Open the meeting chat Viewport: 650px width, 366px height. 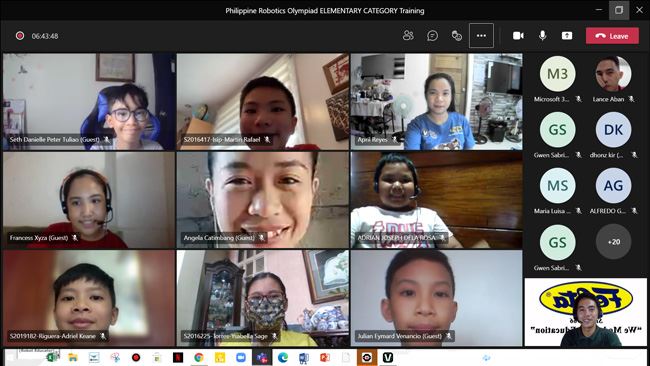432,36
